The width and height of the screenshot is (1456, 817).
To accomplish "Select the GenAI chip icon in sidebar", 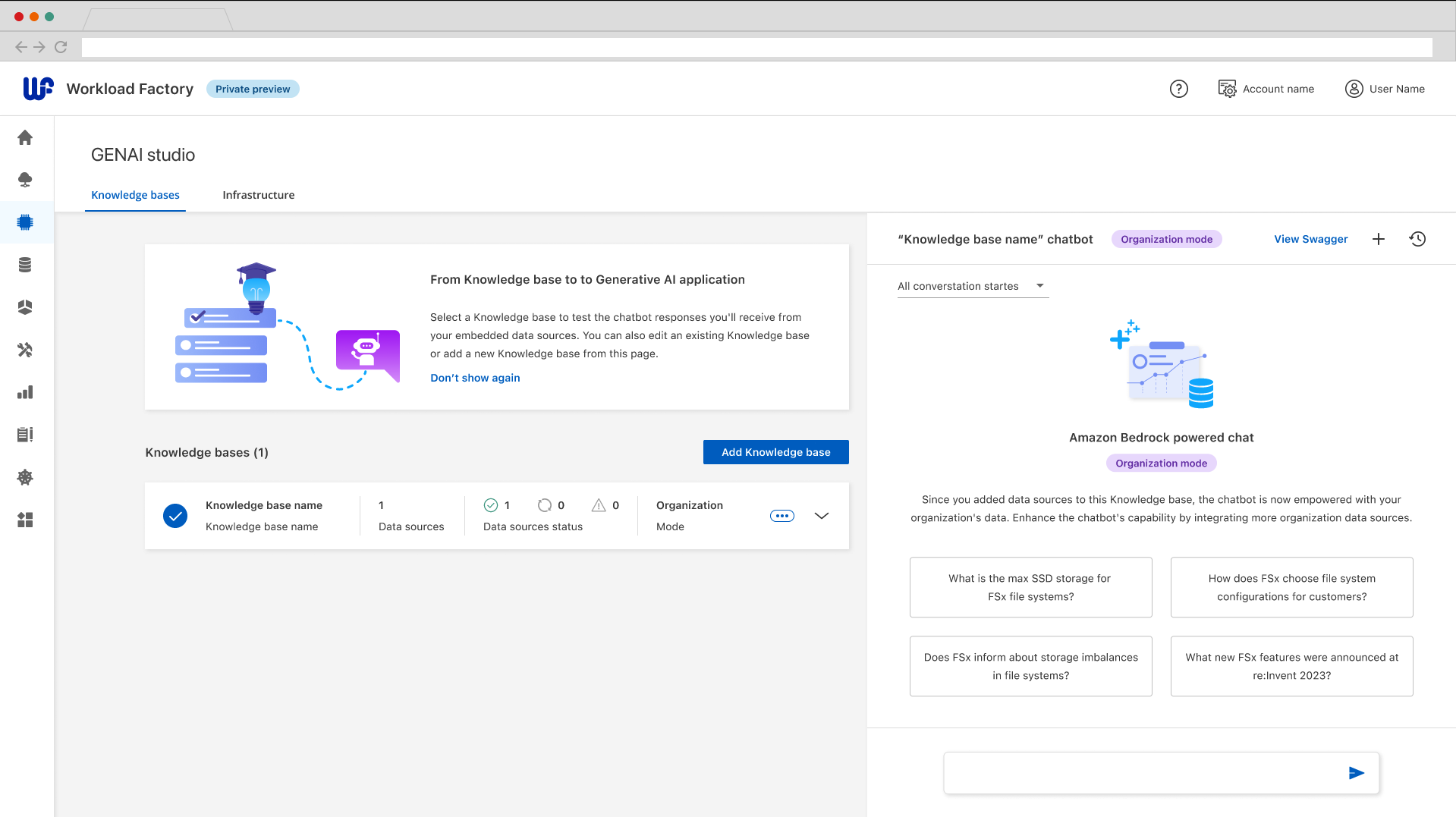I will click(x=25, y=222).
